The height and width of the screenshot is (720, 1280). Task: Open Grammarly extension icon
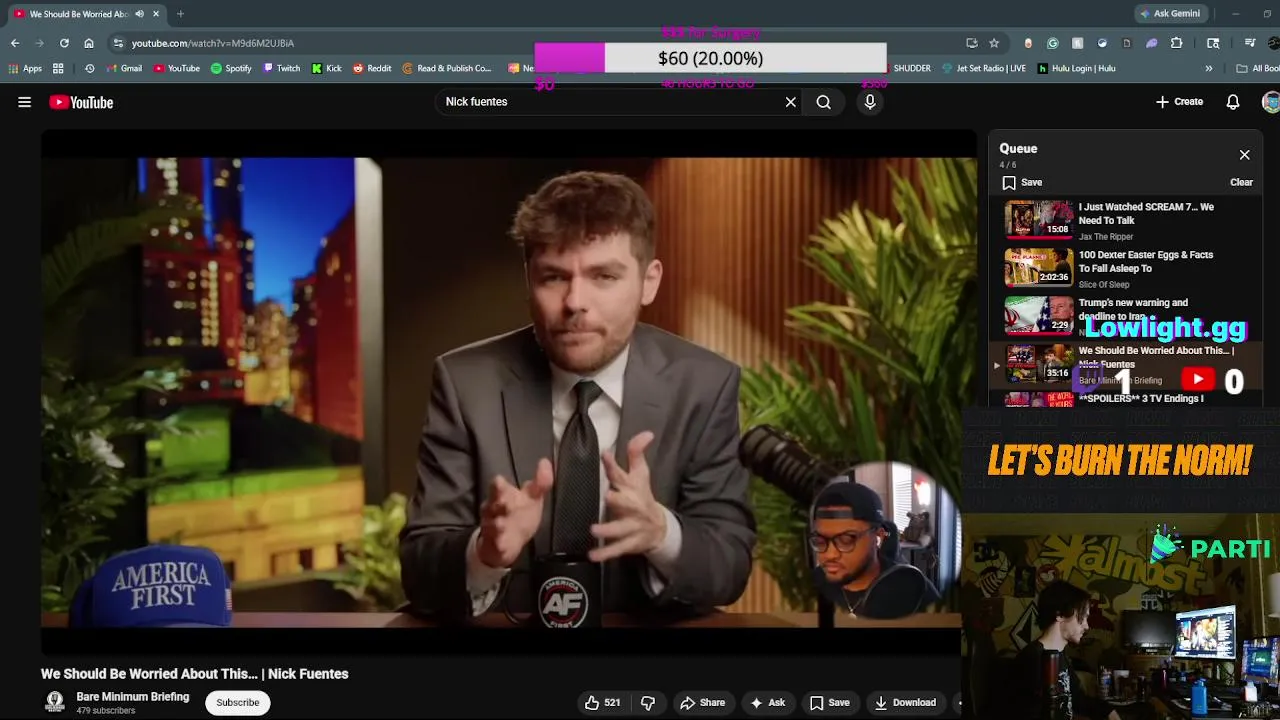(1053, 43)
